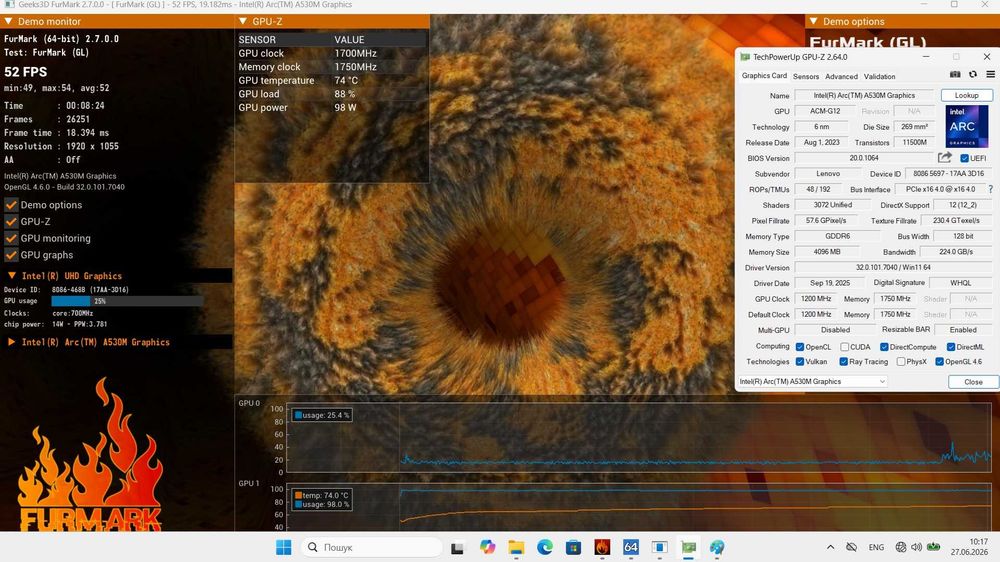Viewport: 1000px width, 562px height.
Task: Select the Graphics Card tab
Action: click(764, 75)
